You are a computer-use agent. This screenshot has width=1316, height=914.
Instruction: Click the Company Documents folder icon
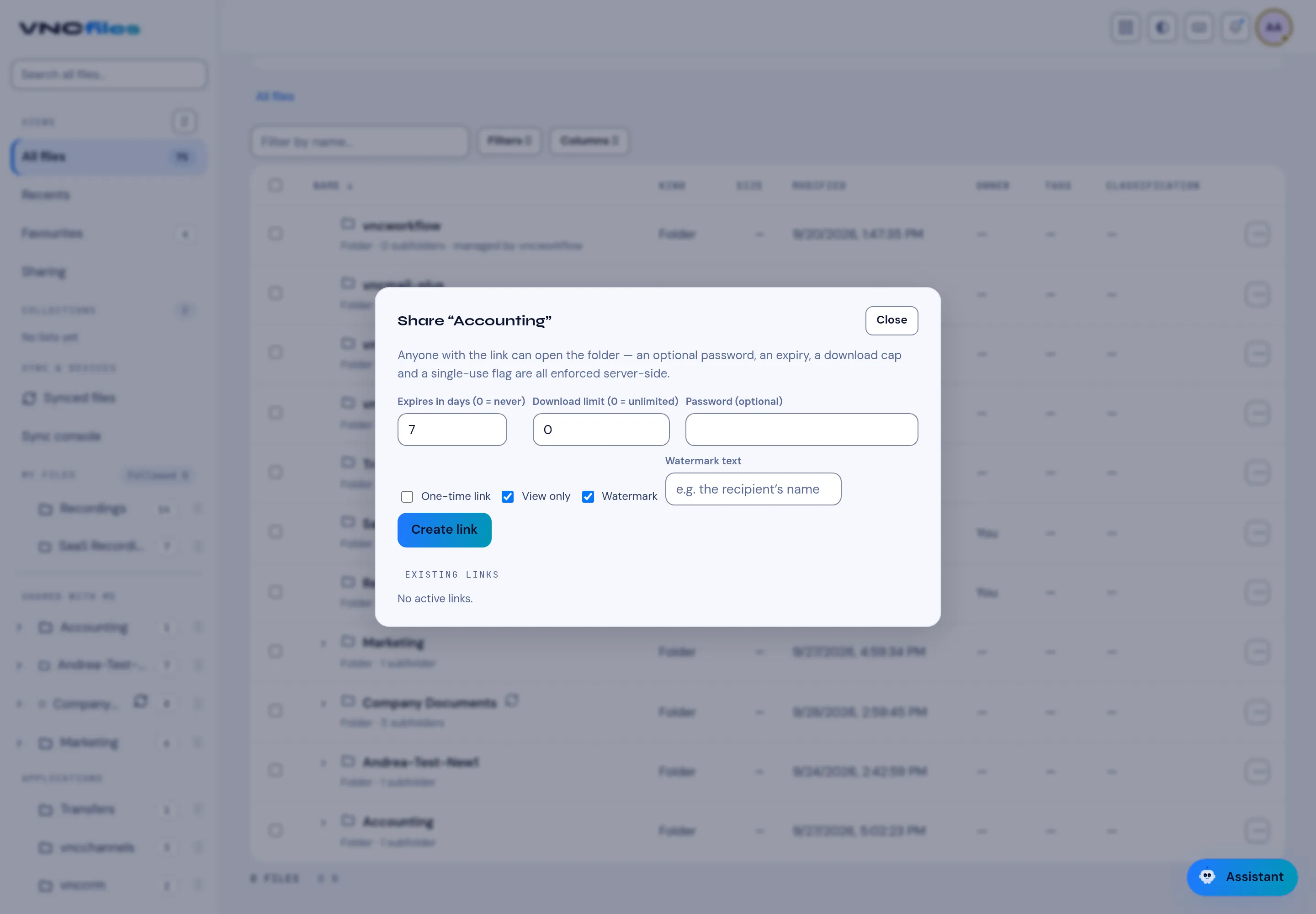tap(348, 701)
